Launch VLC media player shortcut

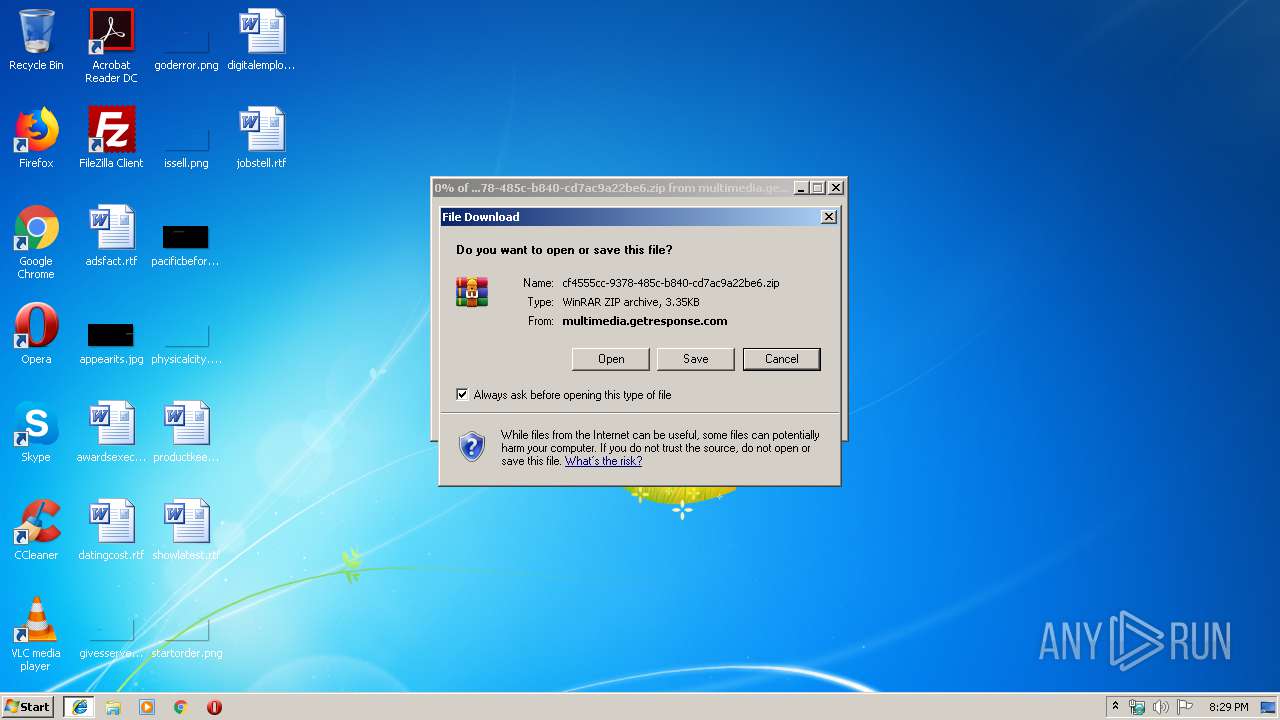(x=36, y=634)
